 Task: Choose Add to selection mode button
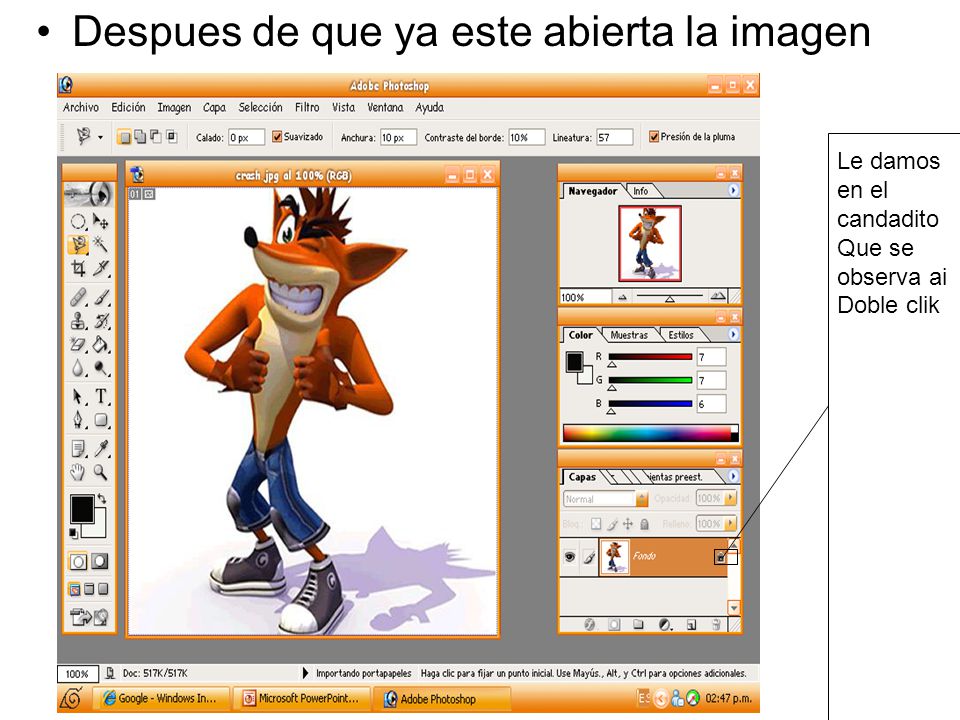tap(140, 137)
